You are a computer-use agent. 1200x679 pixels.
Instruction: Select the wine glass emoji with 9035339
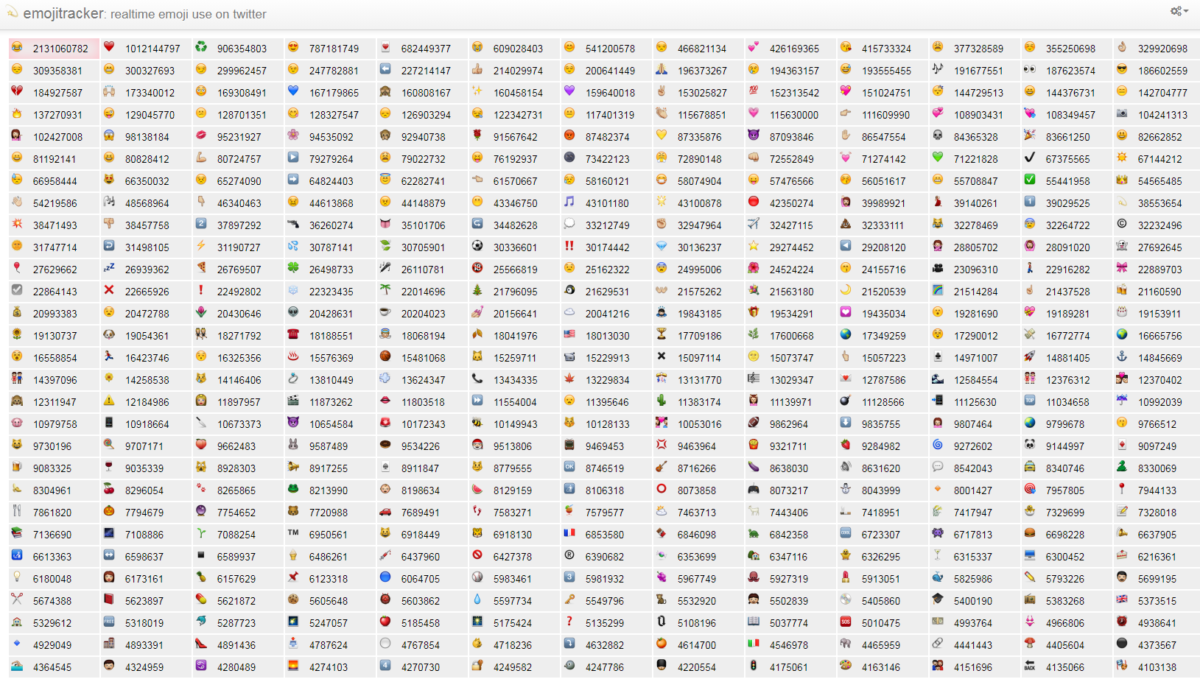click(109, 466)
